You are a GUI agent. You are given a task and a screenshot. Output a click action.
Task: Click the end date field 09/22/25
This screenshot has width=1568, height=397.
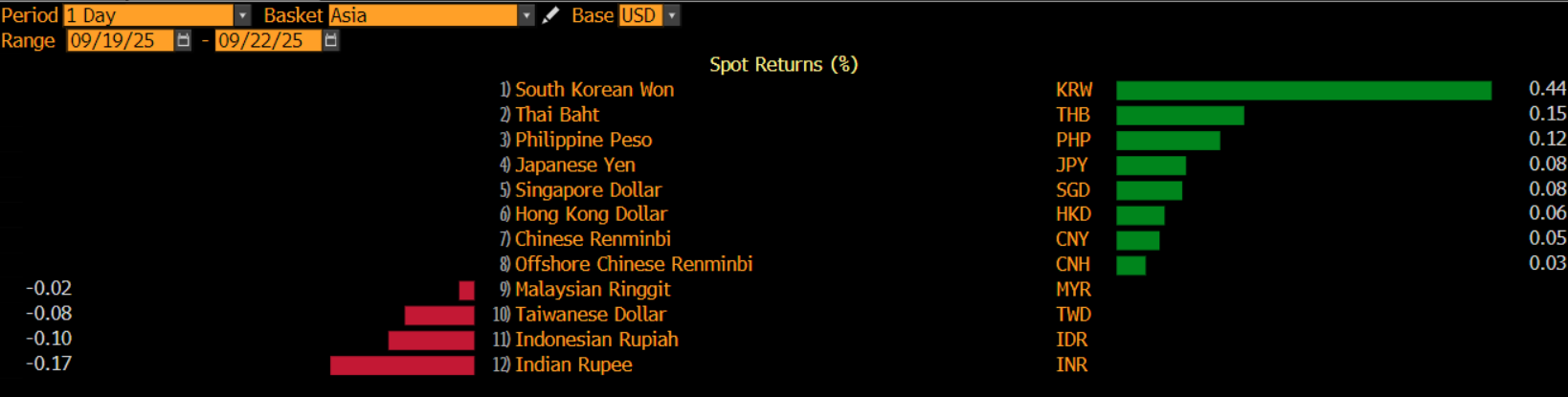coord(267,40)
